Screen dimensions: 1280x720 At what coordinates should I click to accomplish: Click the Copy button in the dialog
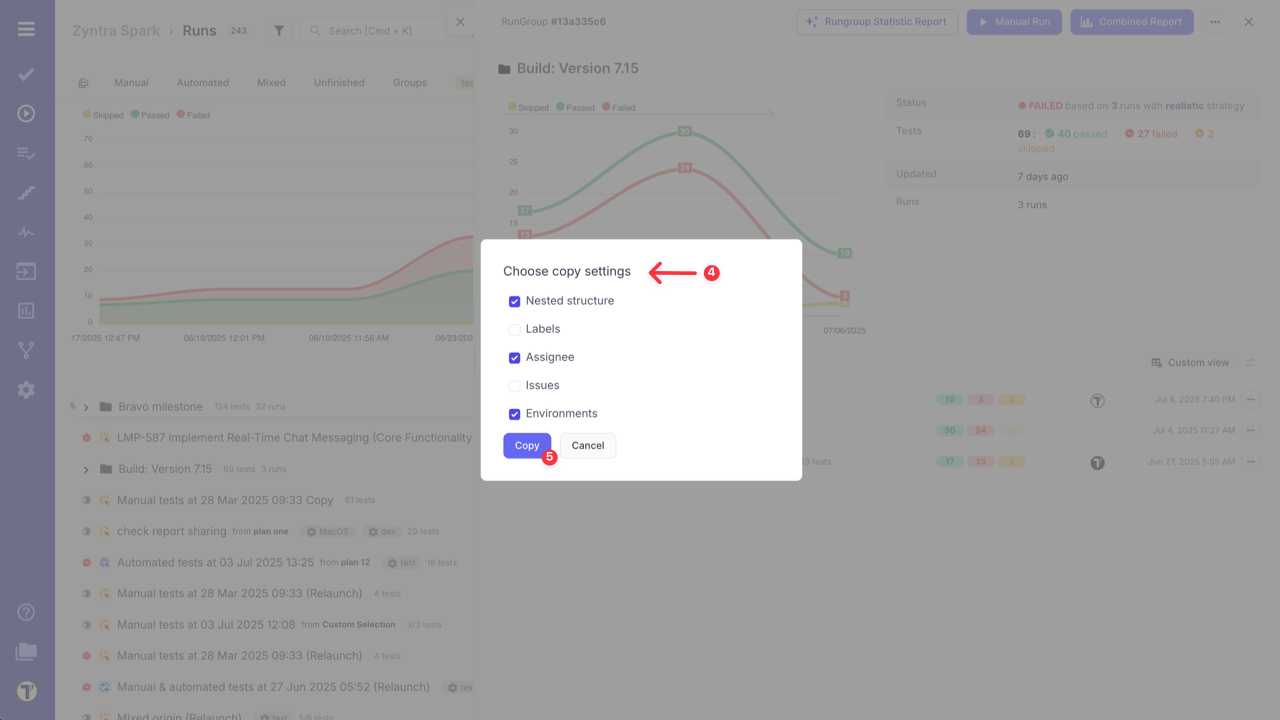pyautogui.click(x=527, y=445)
